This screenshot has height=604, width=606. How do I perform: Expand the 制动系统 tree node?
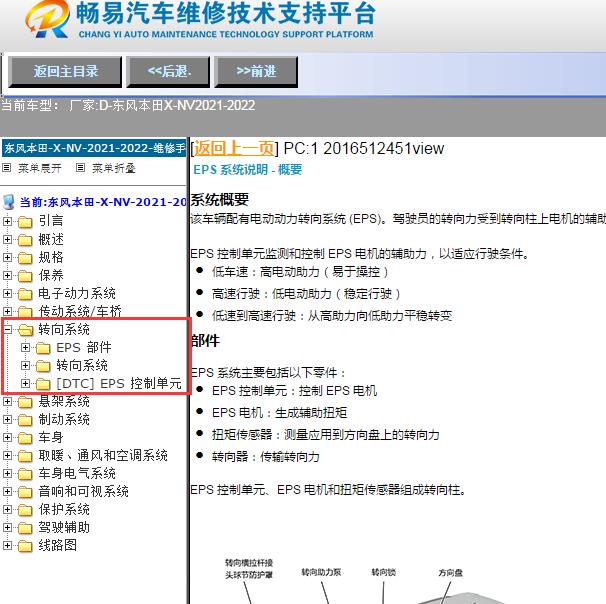(7, 419)
